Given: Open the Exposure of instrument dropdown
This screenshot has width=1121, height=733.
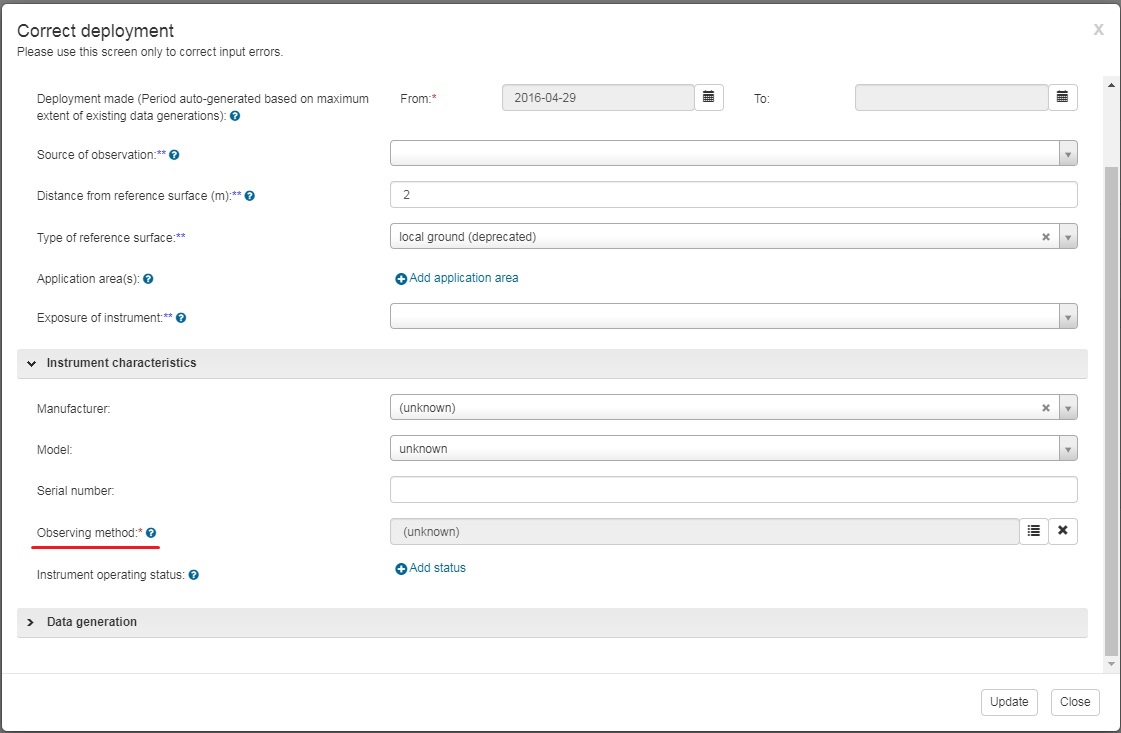Looking at the screenshot, I should pos(1068,317).
